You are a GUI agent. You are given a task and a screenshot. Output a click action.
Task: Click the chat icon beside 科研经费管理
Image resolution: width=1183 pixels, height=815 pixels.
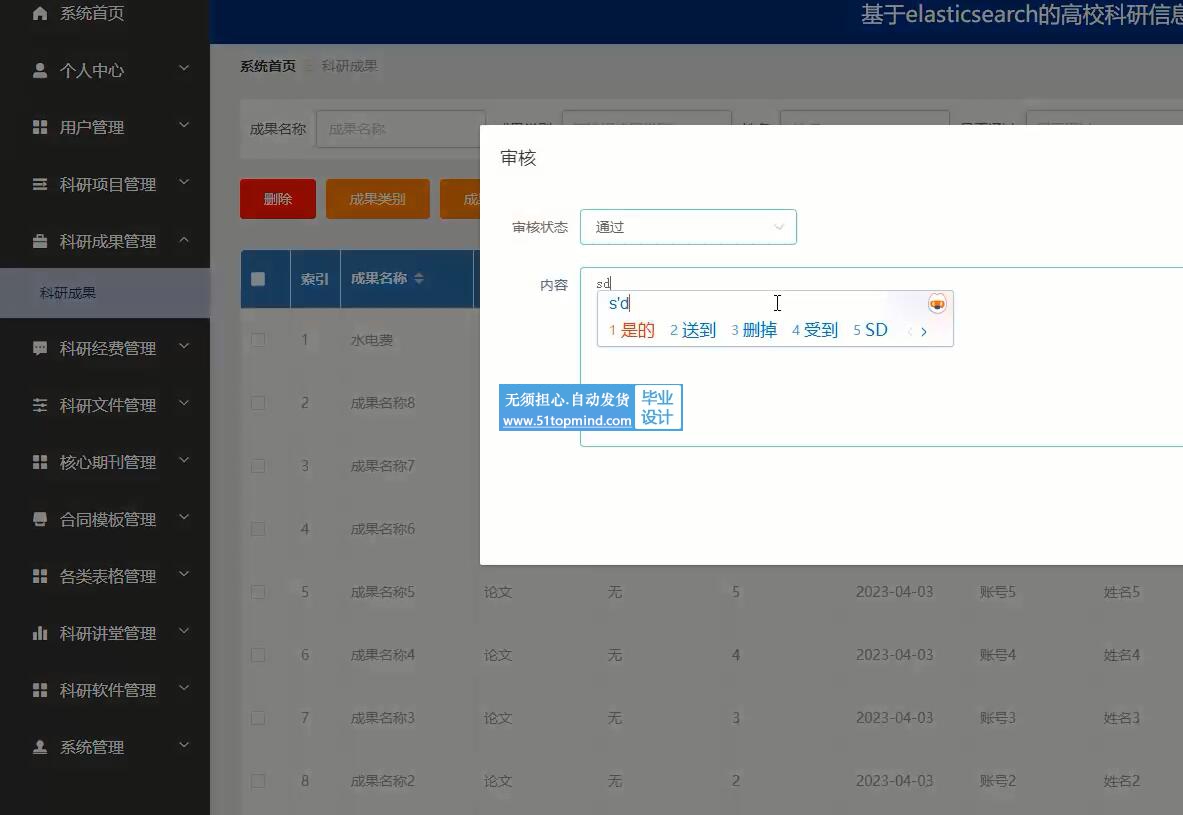click(x=40, y=348)
